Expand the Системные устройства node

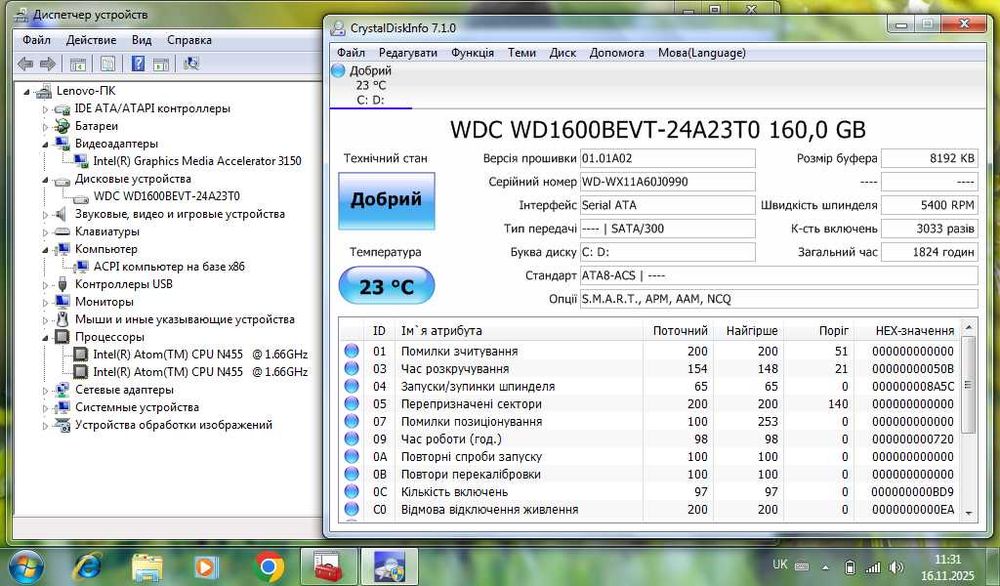45,408
